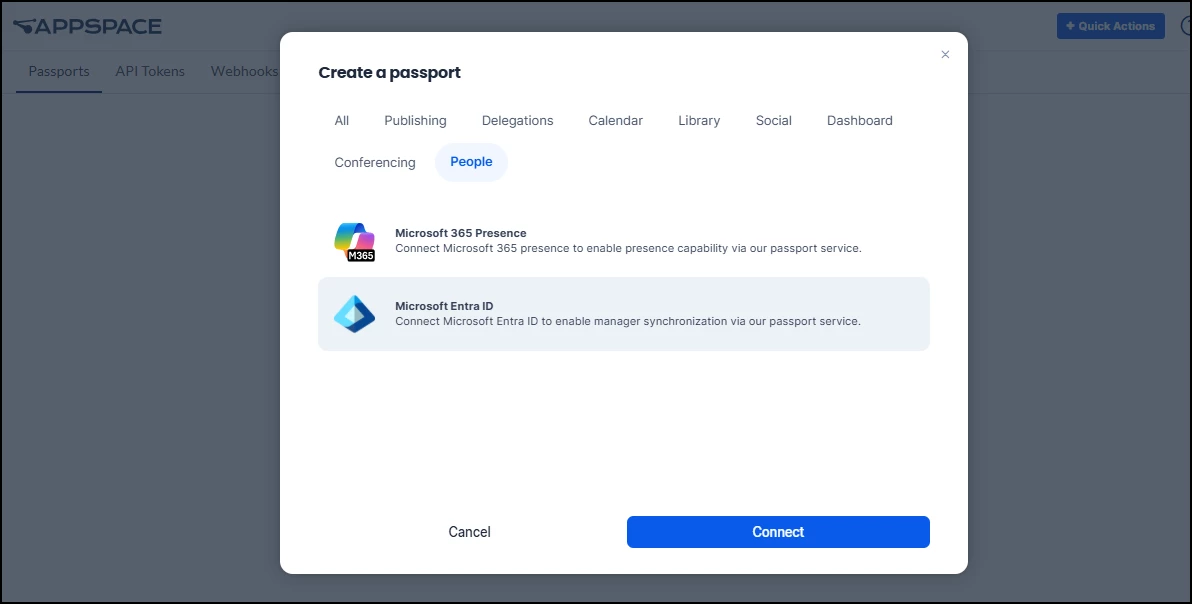Select the People category tab
The image size is (1192, 604).
point(471,162)
